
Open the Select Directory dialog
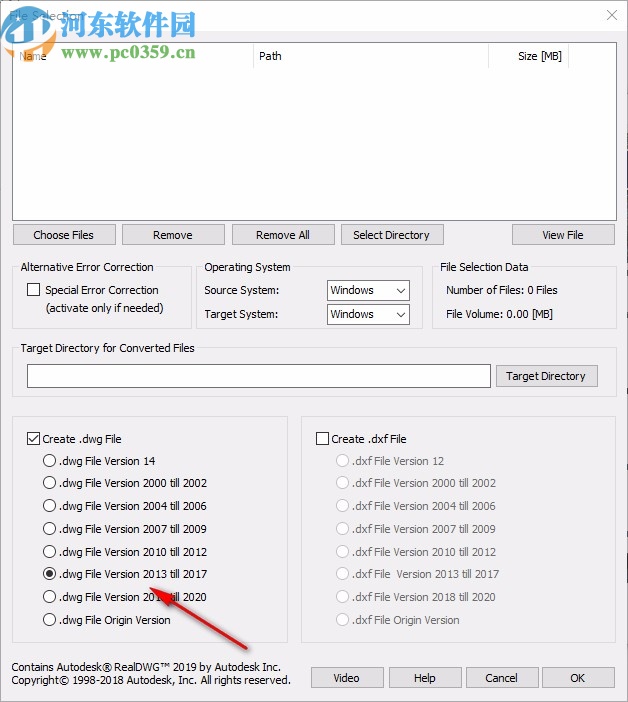pos(392,235)
